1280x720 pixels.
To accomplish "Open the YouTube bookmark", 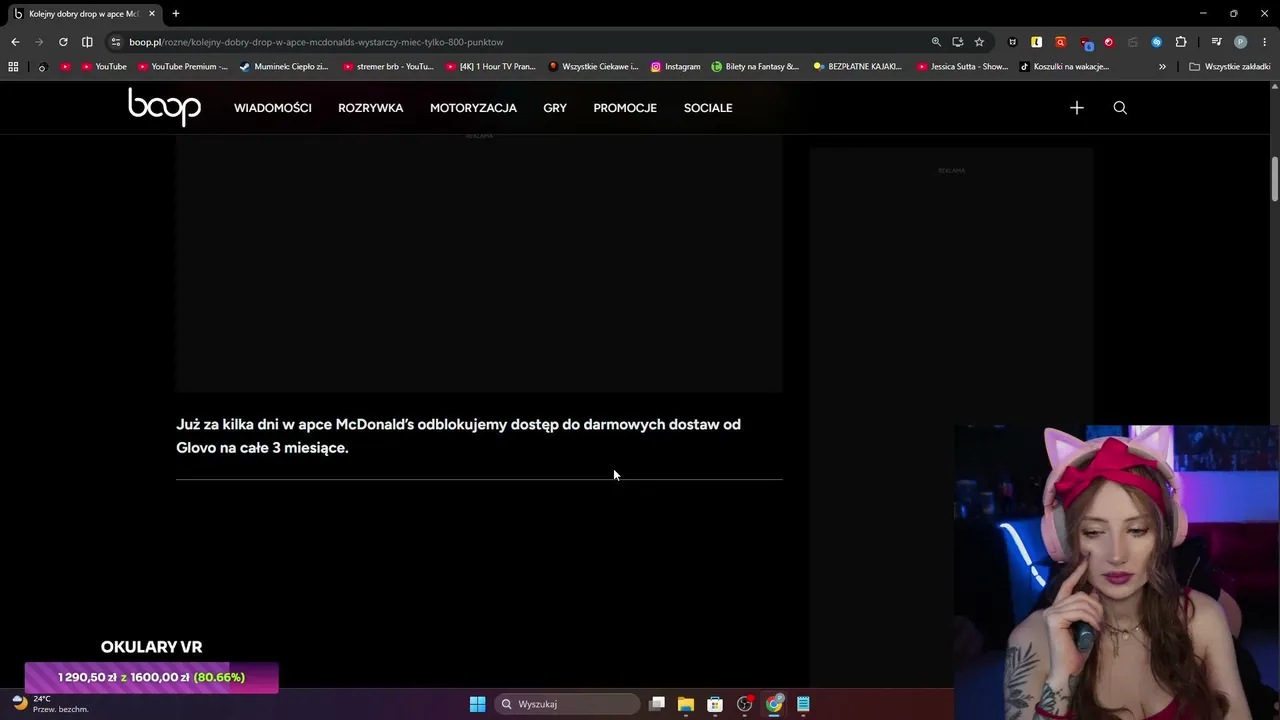I will click(104, 67).
